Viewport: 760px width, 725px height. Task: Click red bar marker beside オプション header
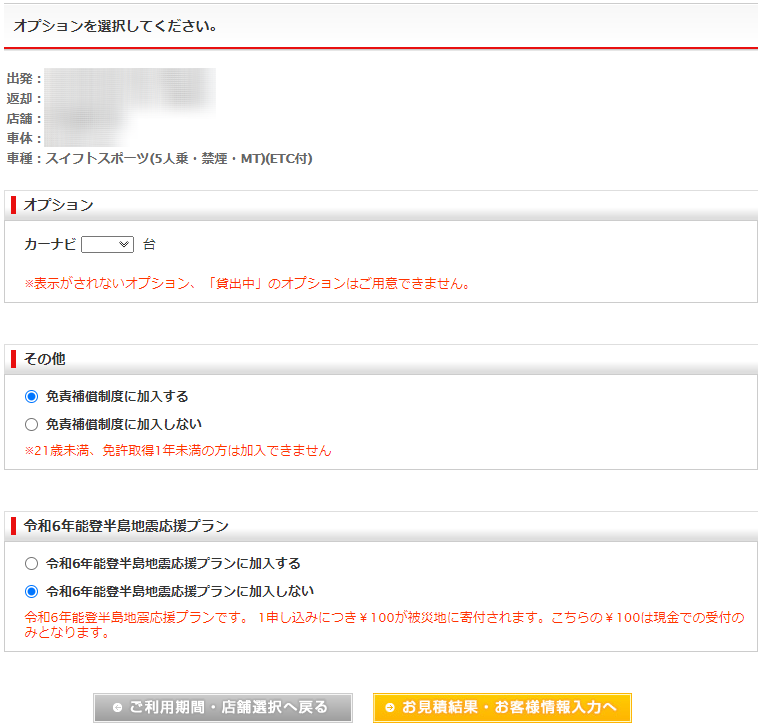14,205
